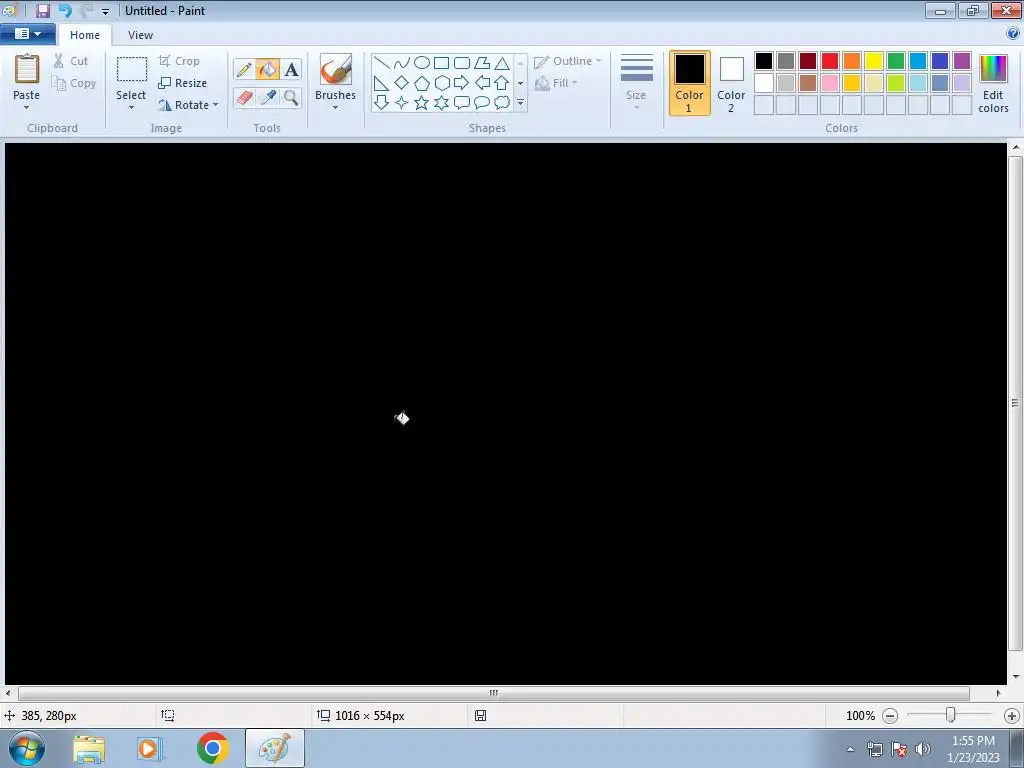The image size is (1024, 768).
Task: Switch to the View ribbon tab
Action: point(140,35)
